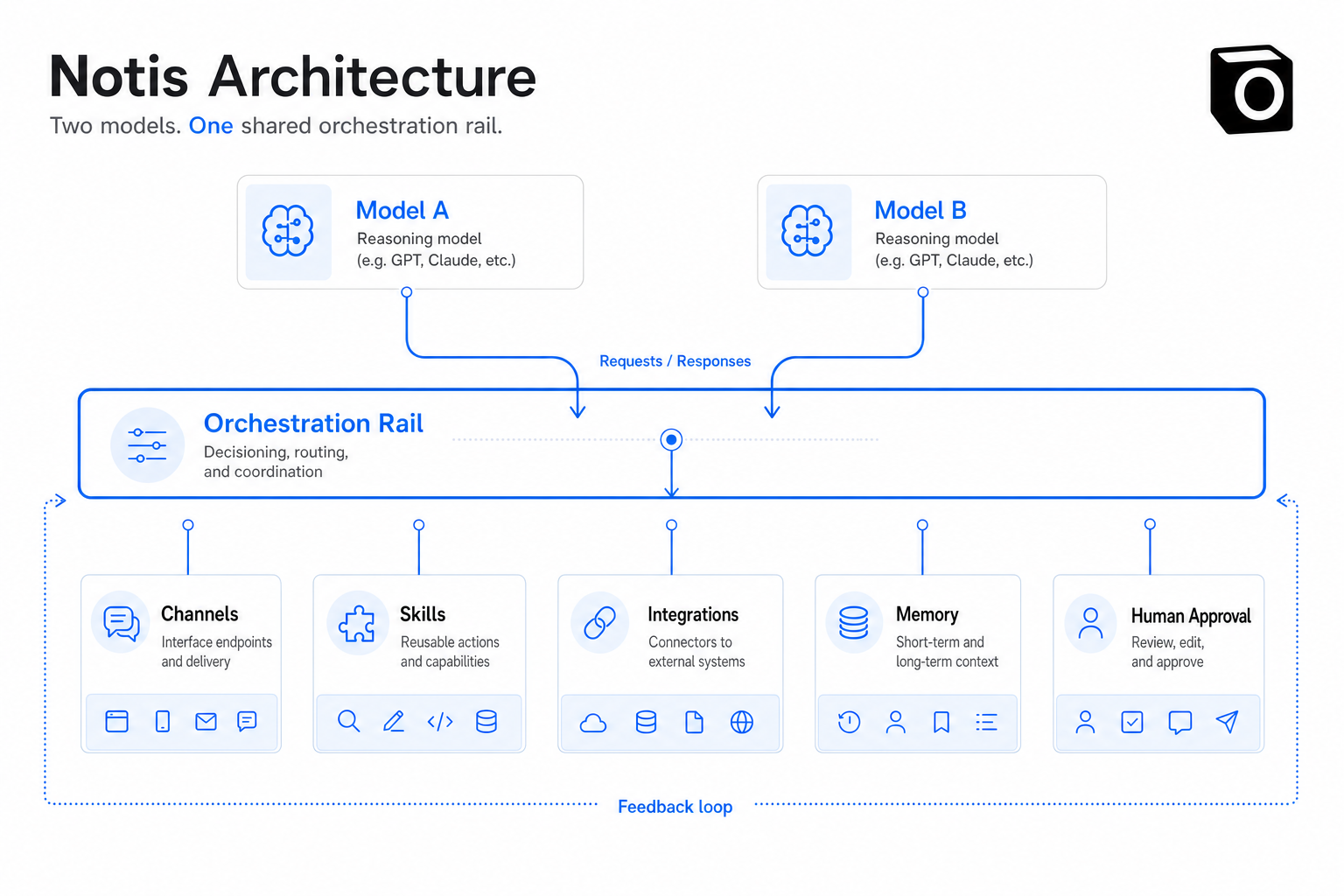Select the cloud icon under Integrations
Image resolution: width=1344 pixels, height=896 pixels.
pyautogui.click(x=593, y=723)
